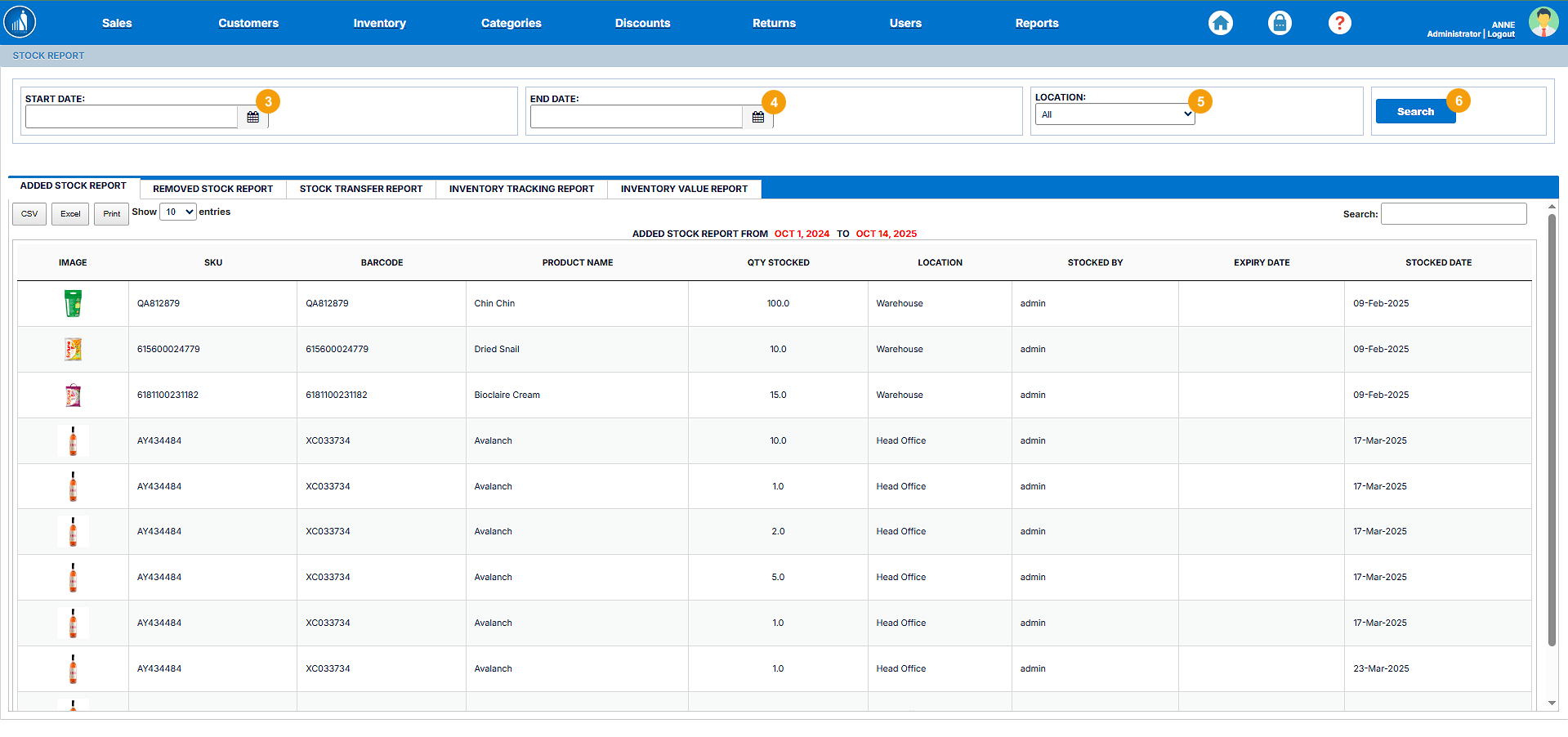Viewport: 1568px width, 737px height.
Task: Click into the table Search input field
Action: 1453,214
